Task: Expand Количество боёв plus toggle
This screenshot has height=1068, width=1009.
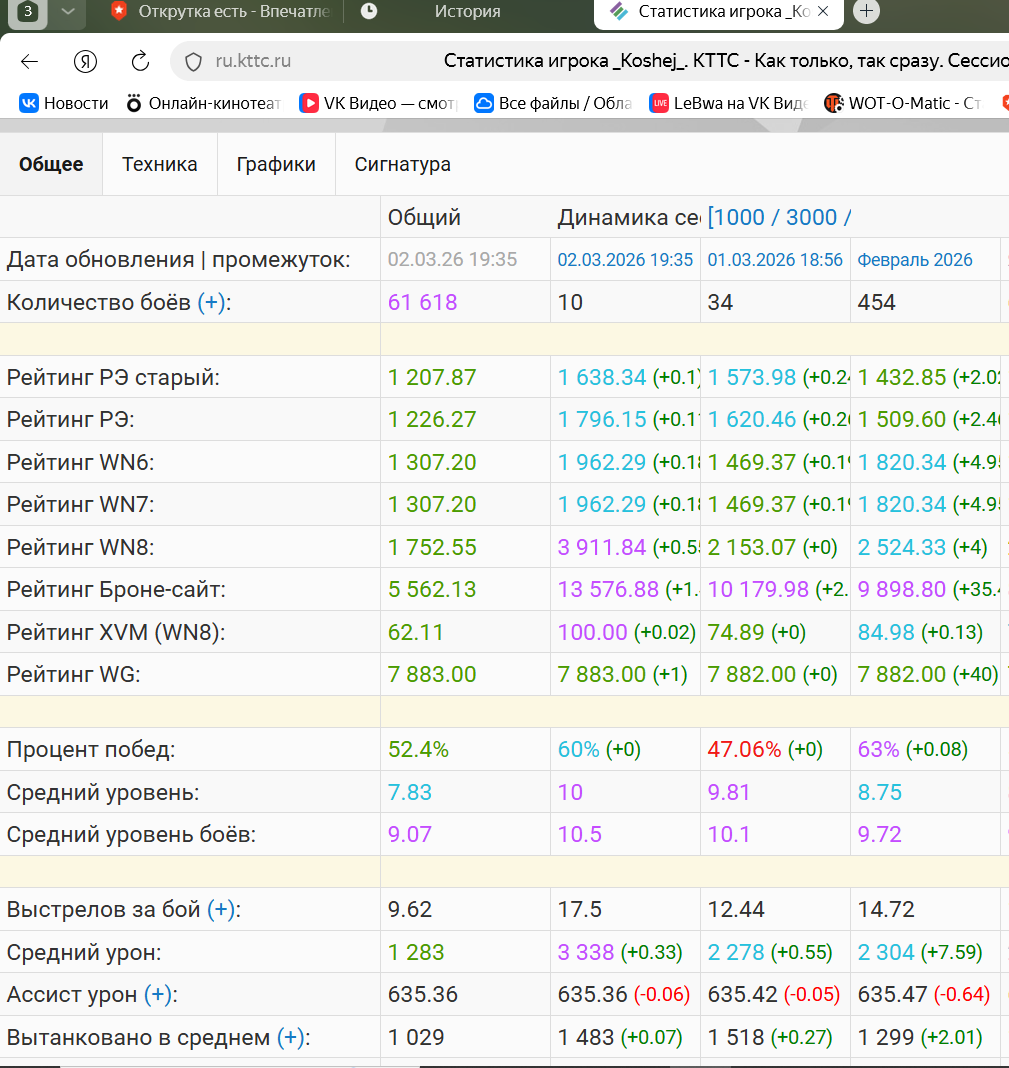Action: click(211, 302)
